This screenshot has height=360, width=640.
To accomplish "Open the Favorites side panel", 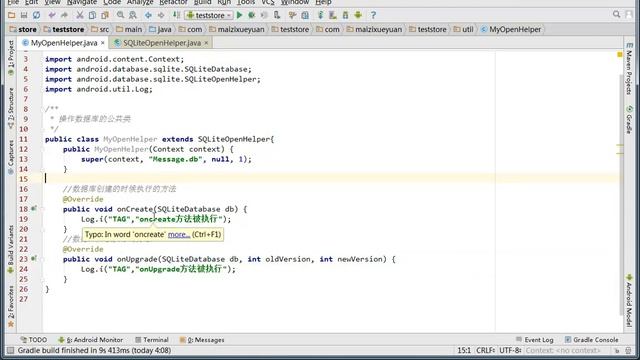I will pos(11,306).
